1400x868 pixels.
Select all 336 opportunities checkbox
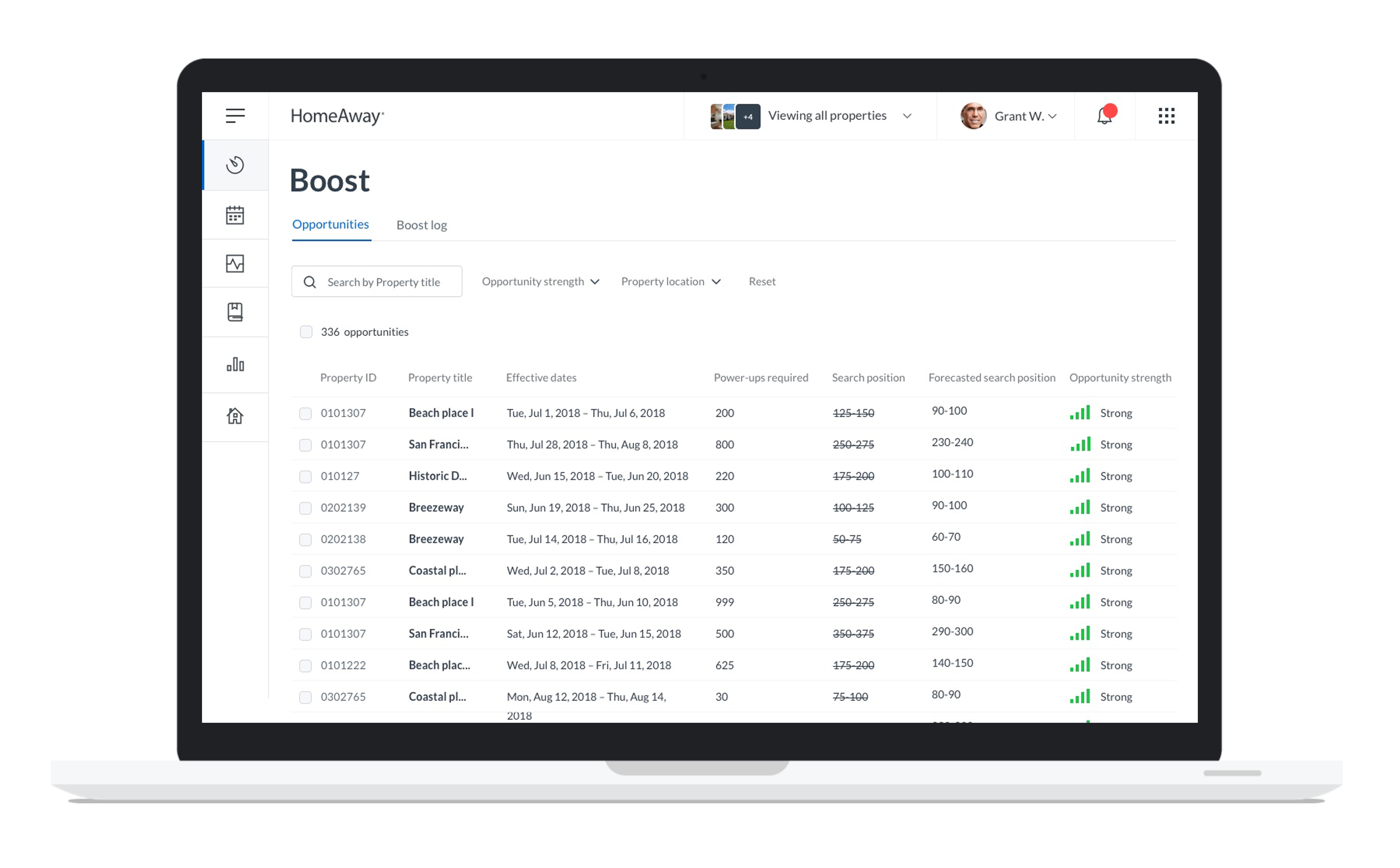pyautogui.click(x=306, y=332)
